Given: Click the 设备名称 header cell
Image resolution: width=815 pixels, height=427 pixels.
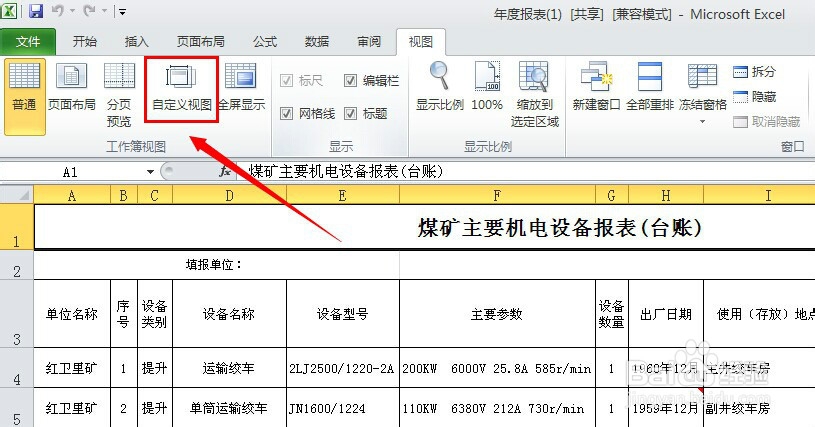Looking at the screenshot, I should point(229,314).
